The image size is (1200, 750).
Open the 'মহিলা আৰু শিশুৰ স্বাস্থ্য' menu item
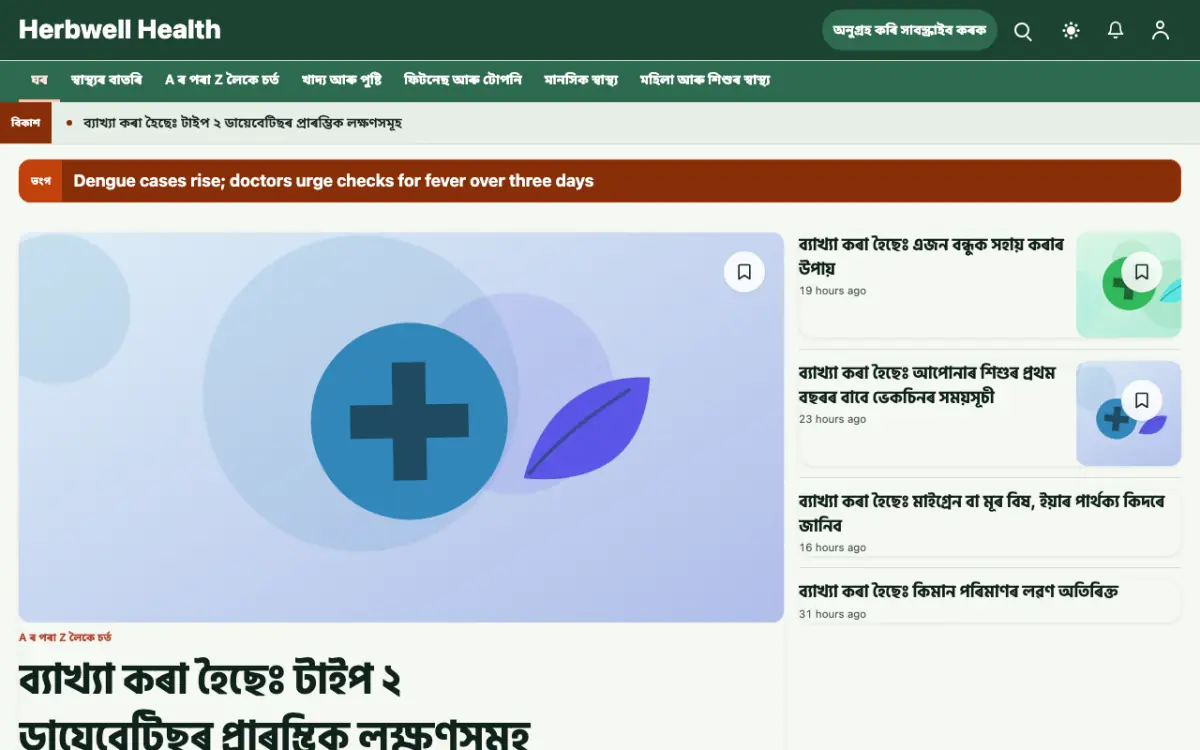[x=705, y=80]
